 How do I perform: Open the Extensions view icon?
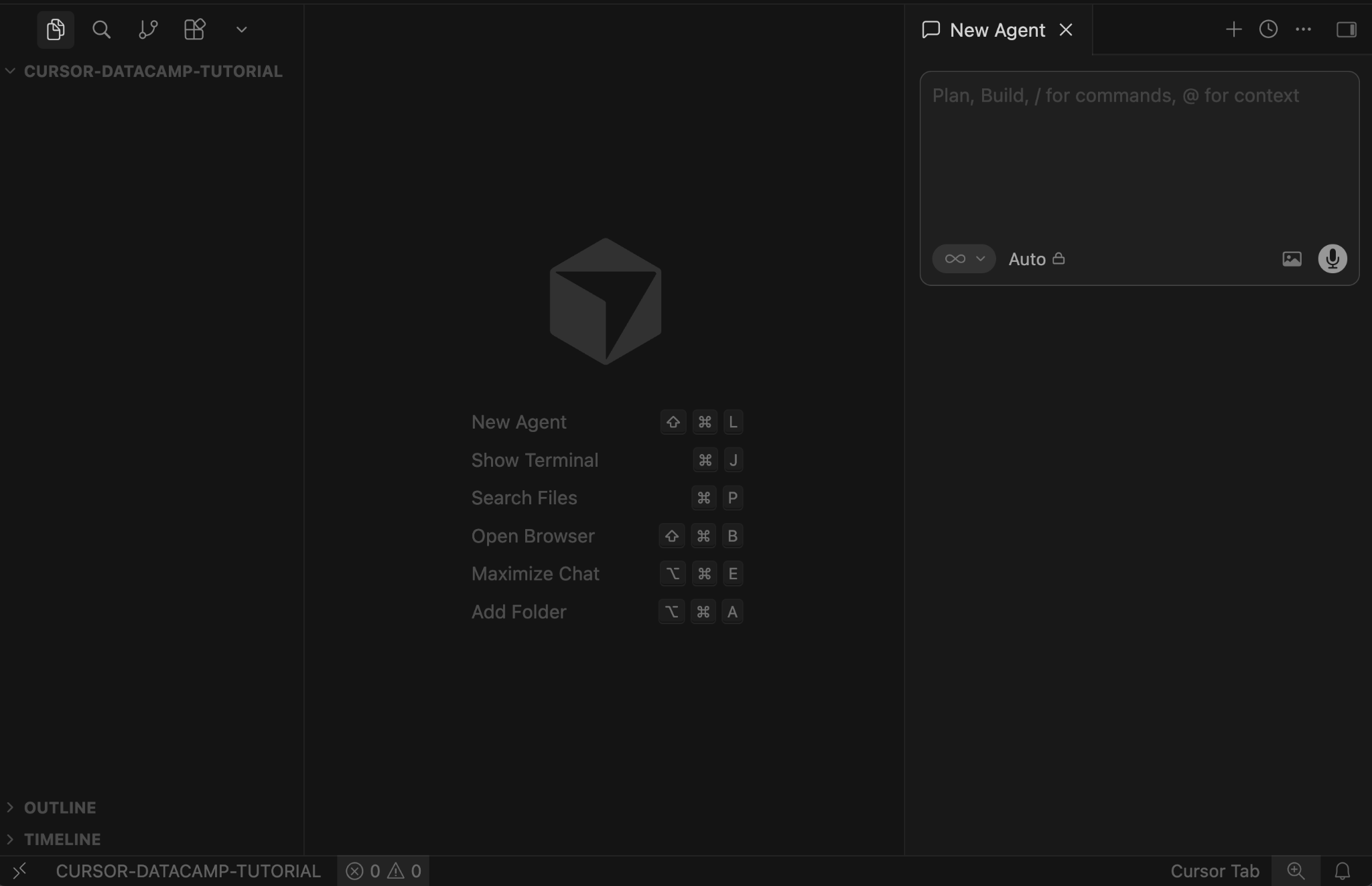click(194, 29)
